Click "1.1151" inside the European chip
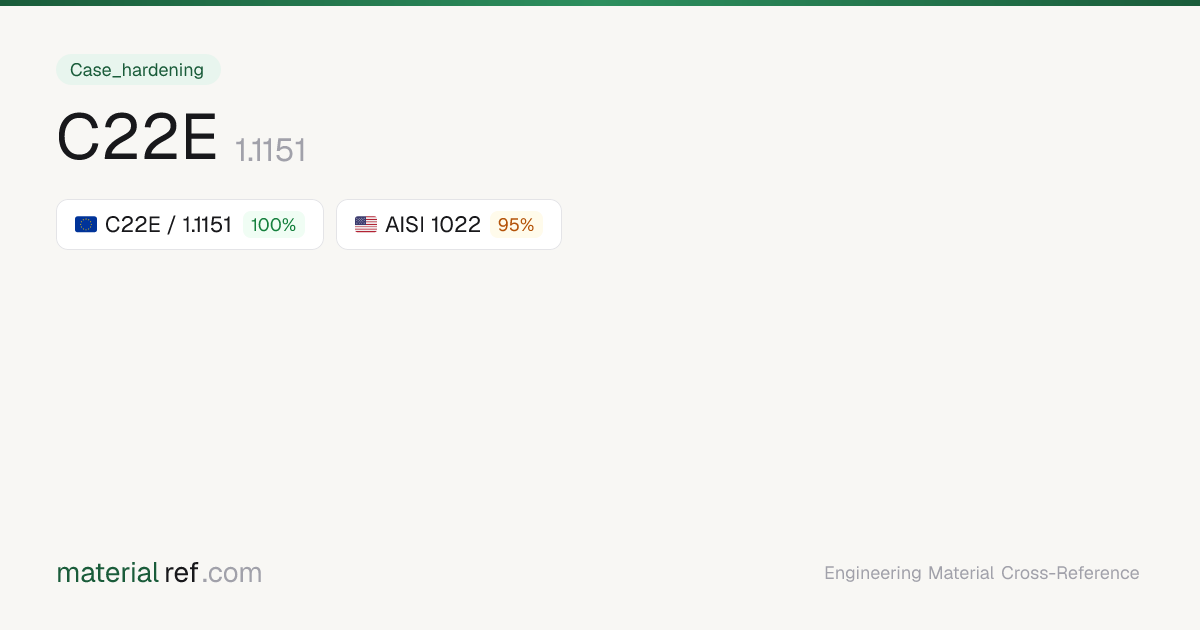Viewport: 1200px width, 630px height. pos(207,225)
